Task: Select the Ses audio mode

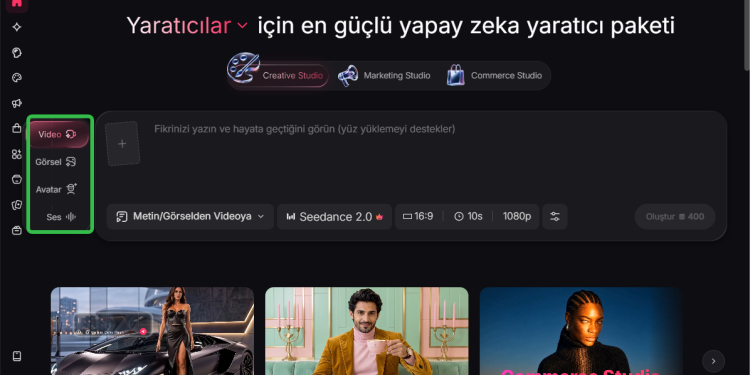Action: (61, 217)
